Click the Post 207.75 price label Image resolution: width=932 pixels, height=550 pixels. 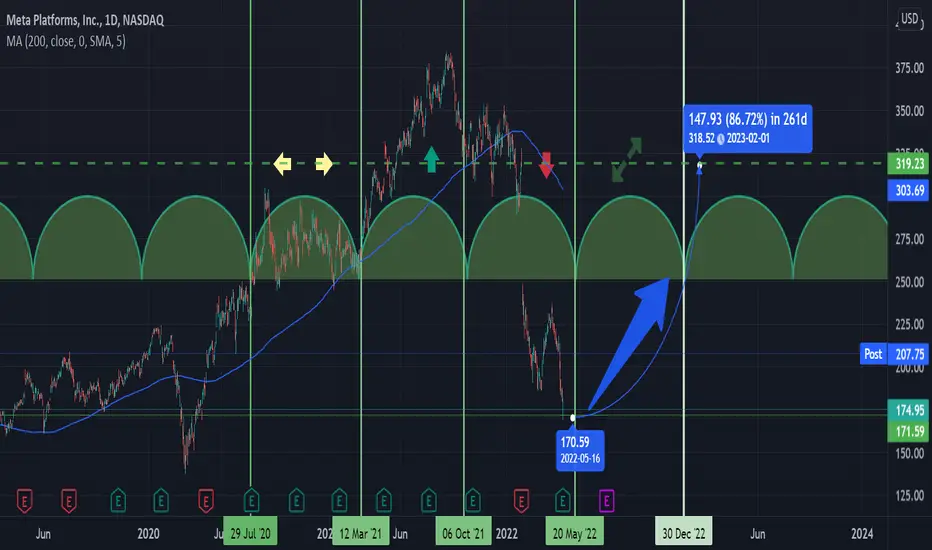tap(894, 354)
